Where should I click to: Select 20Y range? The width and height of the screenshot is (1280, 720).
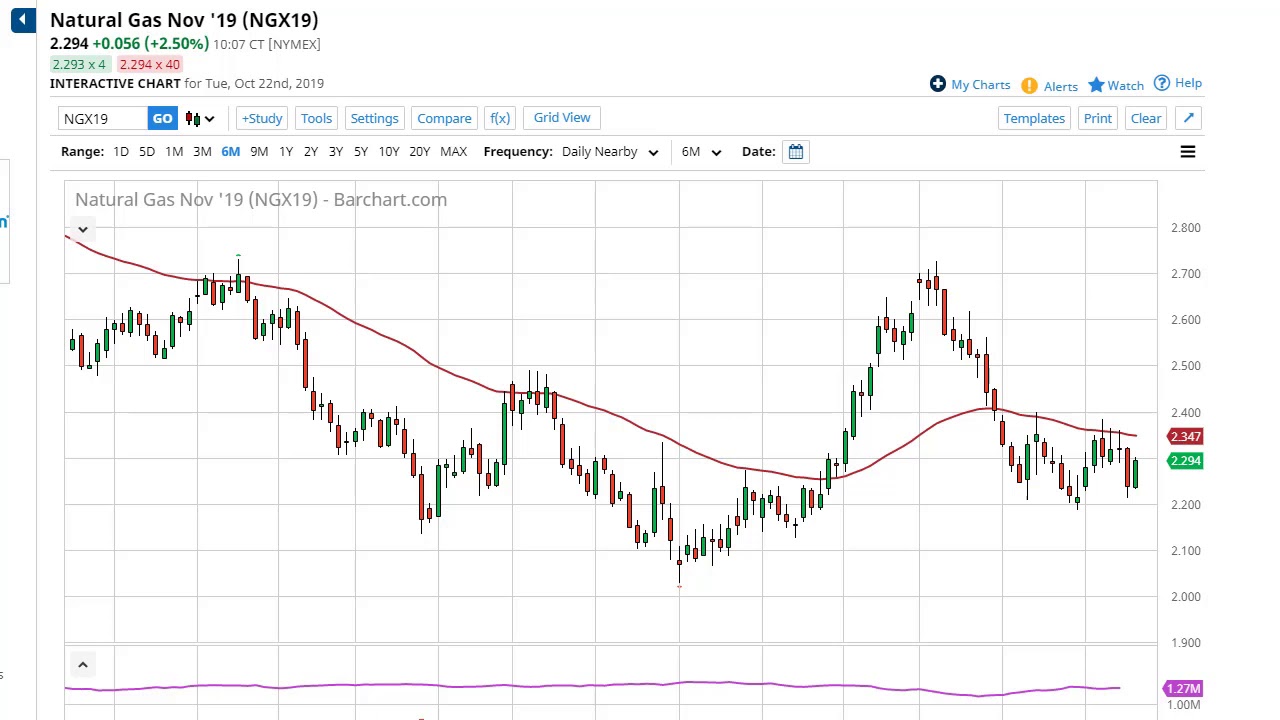[x=419, y=151]
